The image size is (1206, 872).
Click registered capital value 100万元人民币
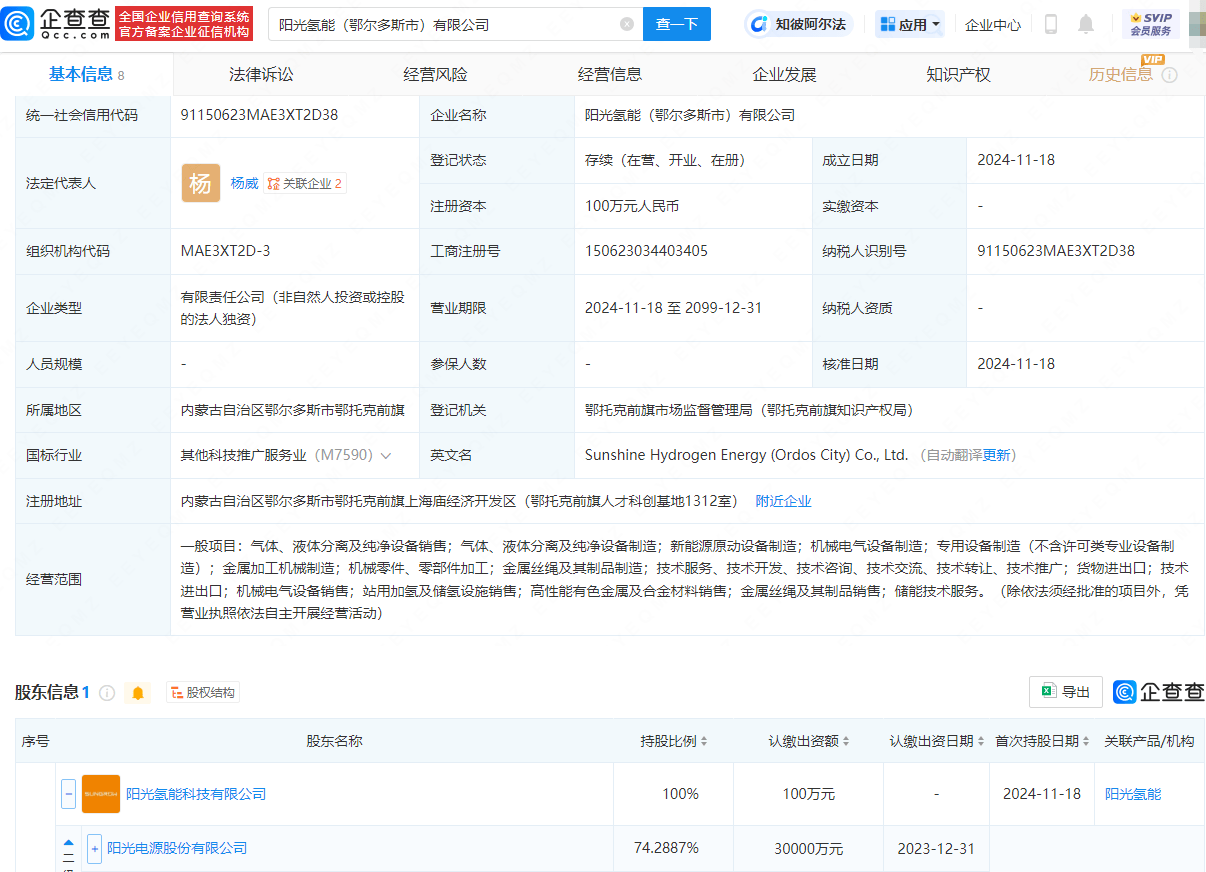[x=632, y=206]
